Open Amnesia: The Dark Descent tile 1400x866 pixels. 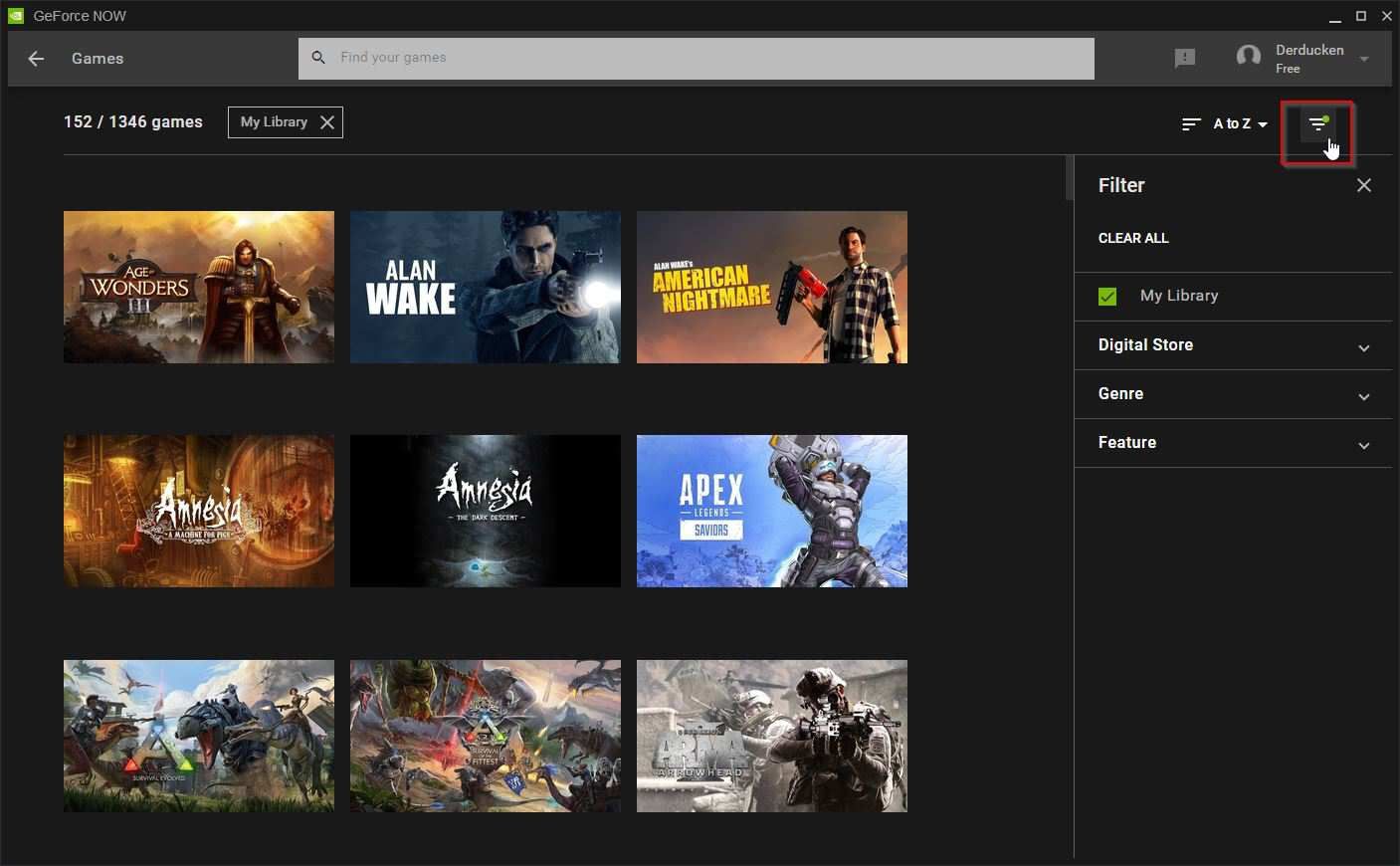[486, 511]
